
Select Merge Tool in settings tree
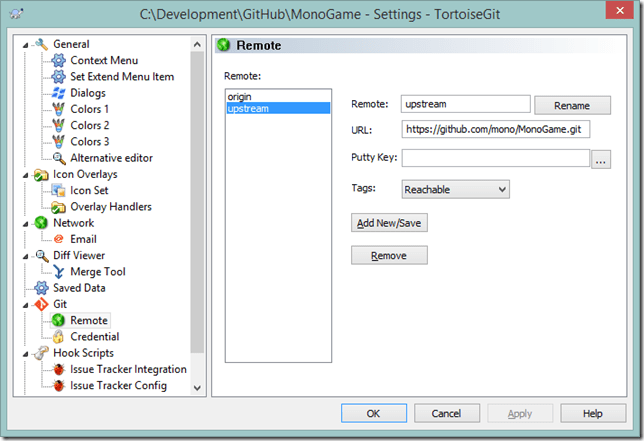point(98,272)
